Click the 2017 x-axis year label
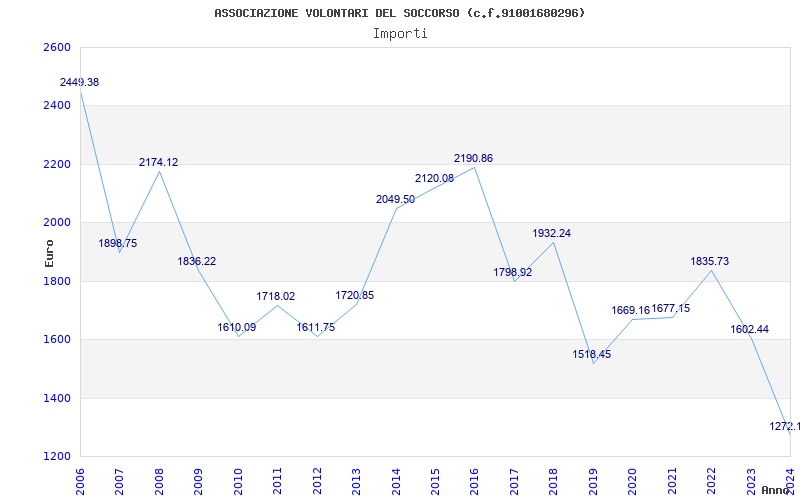Viewport: 800px width, 500px height. [514, 482]
